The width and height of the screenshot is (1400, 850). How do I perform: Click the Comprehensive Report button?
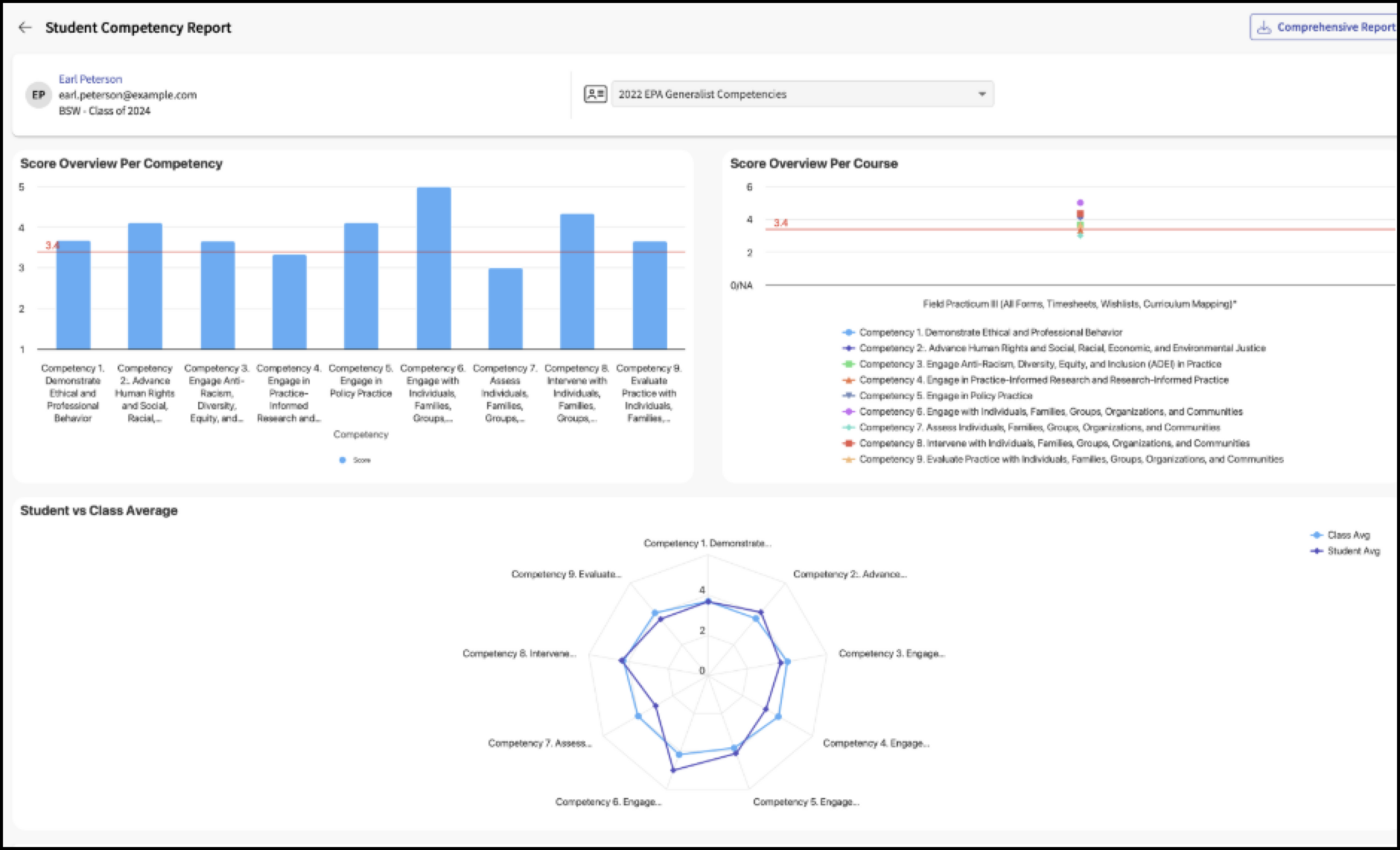coord(1324,28)
